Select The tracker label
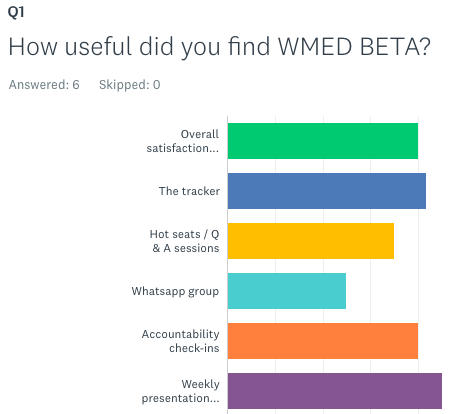 (189, 191)
